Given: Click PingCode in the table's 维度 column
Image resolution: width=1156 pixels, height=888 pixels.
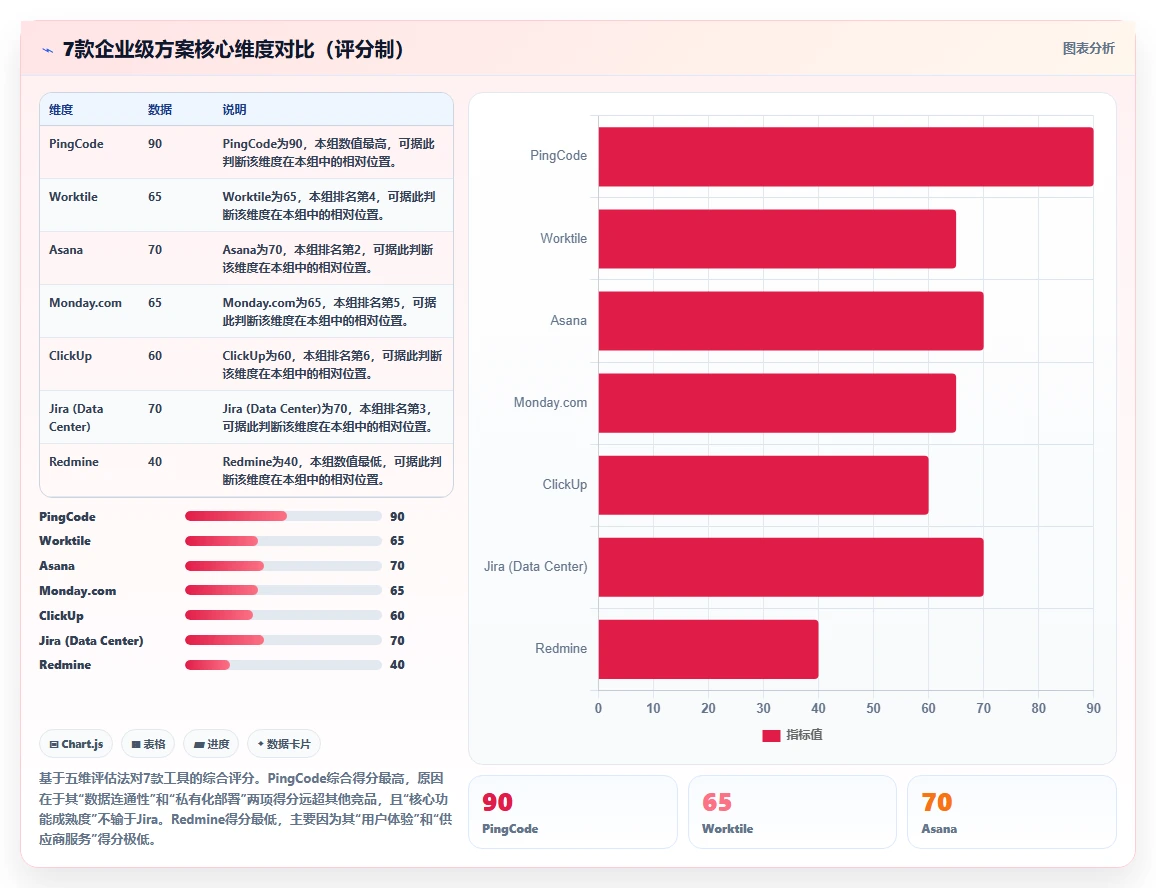Looking at the screenshot, I should pyautogui.click(x=76, y=144).
